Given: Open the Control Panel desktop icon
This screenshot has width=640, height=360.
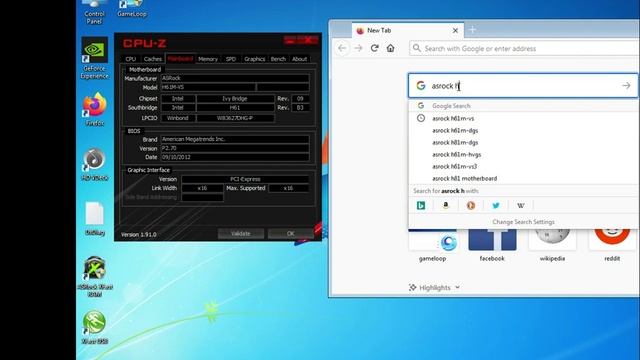Looking at the screenshot, I should (x=94, y=11).
